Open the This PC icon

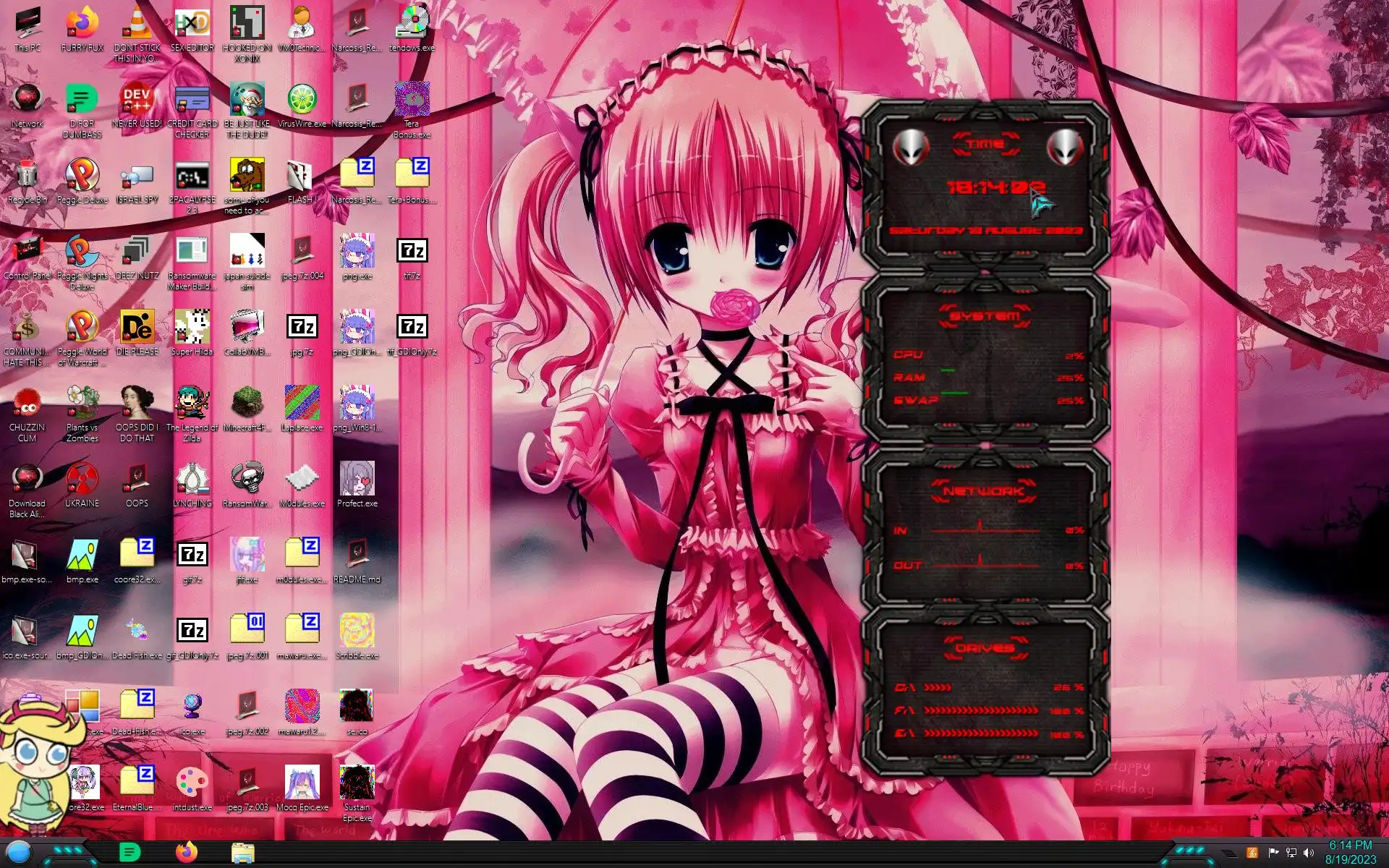pyautogui.click(x=27, y=24)
